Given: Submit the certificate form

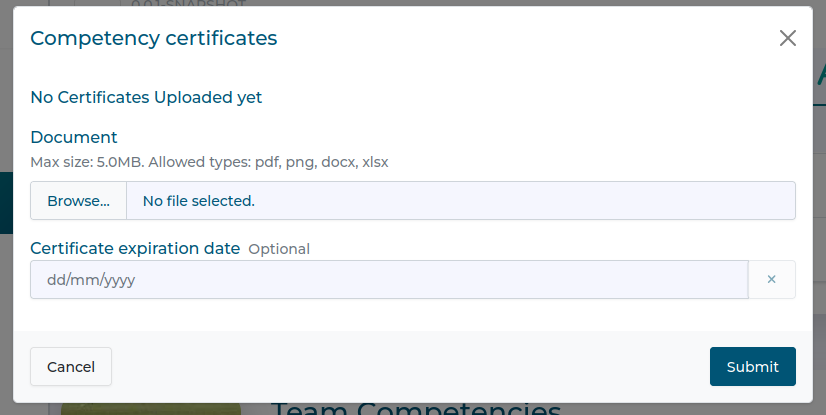Looking at the screenshot, I should pos(752,367).
